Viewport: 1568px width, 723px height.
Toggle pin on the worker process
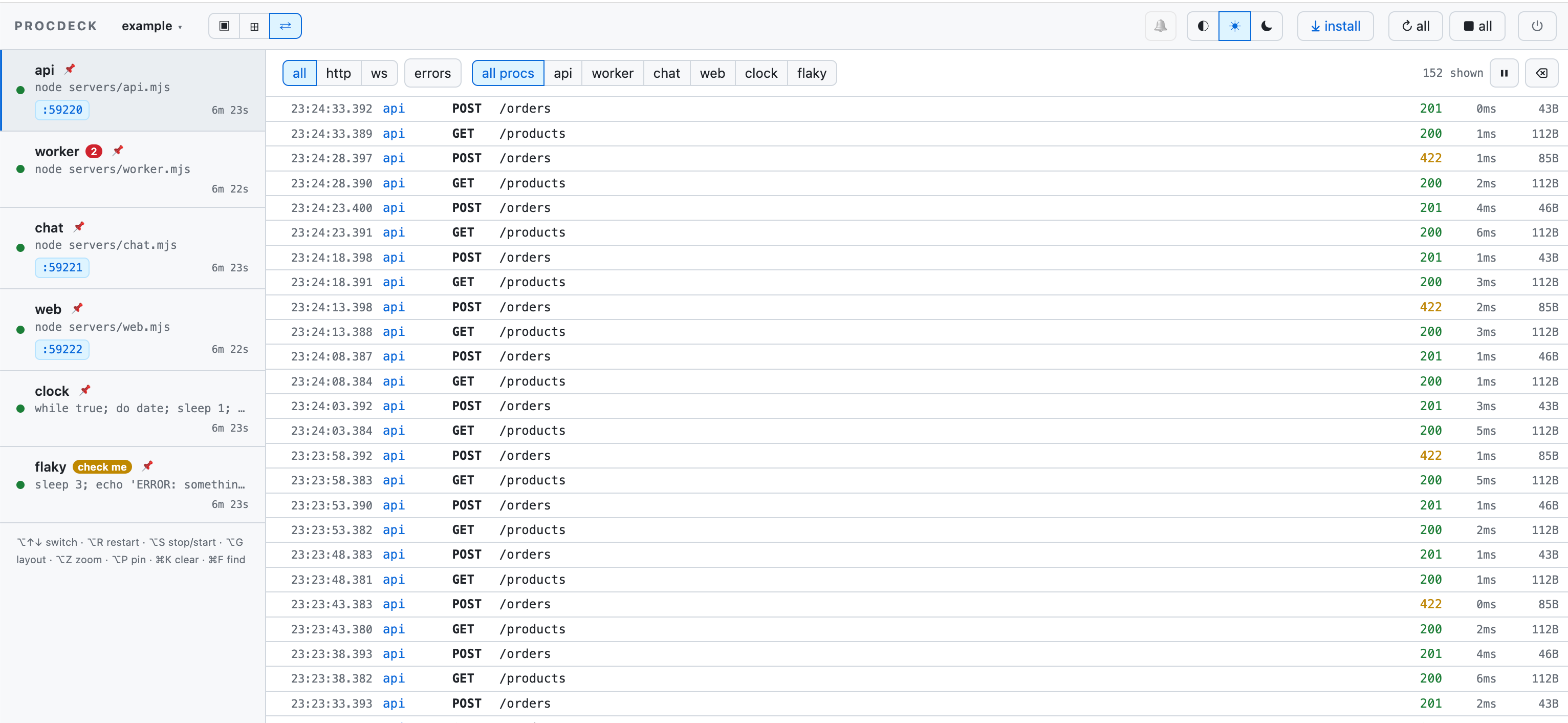click(x=118, y=151)
